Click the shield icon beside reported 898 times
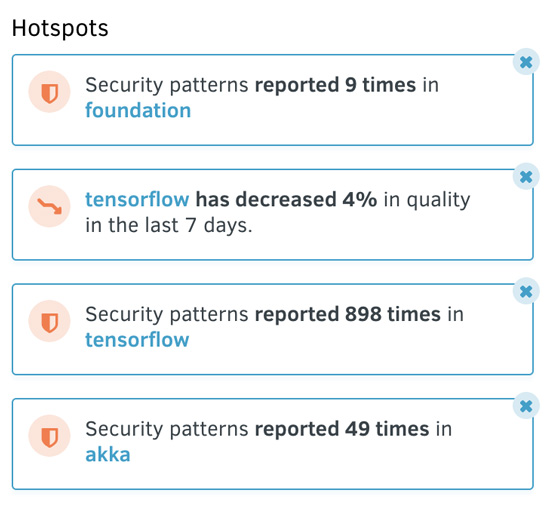 (49, 321)
